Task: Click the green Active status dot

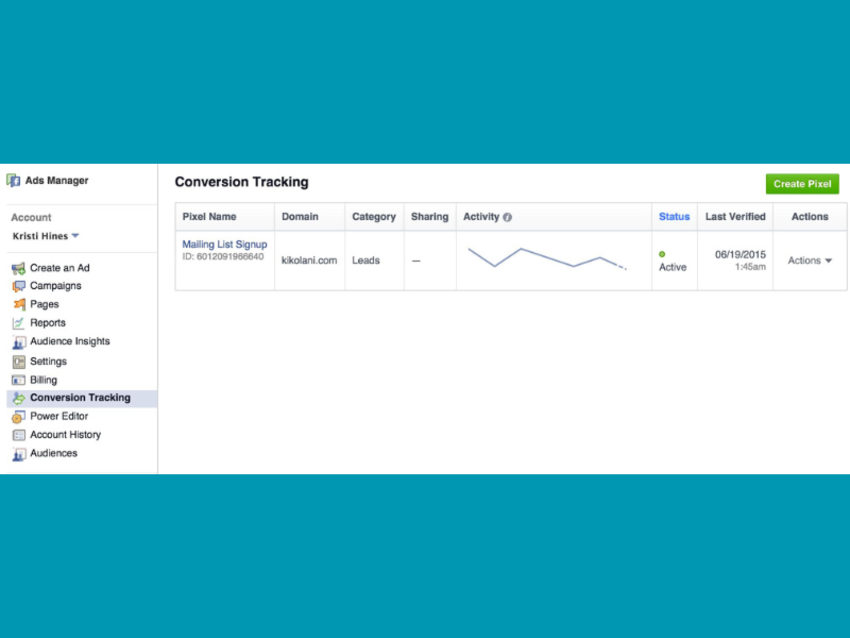Action: click(x=662, y=254)
